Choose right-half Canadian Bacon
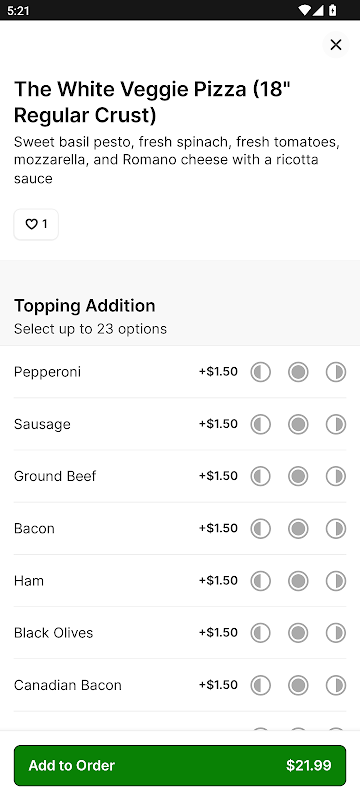The width and height of the screenshot is (360, 800). coord(336,685)
